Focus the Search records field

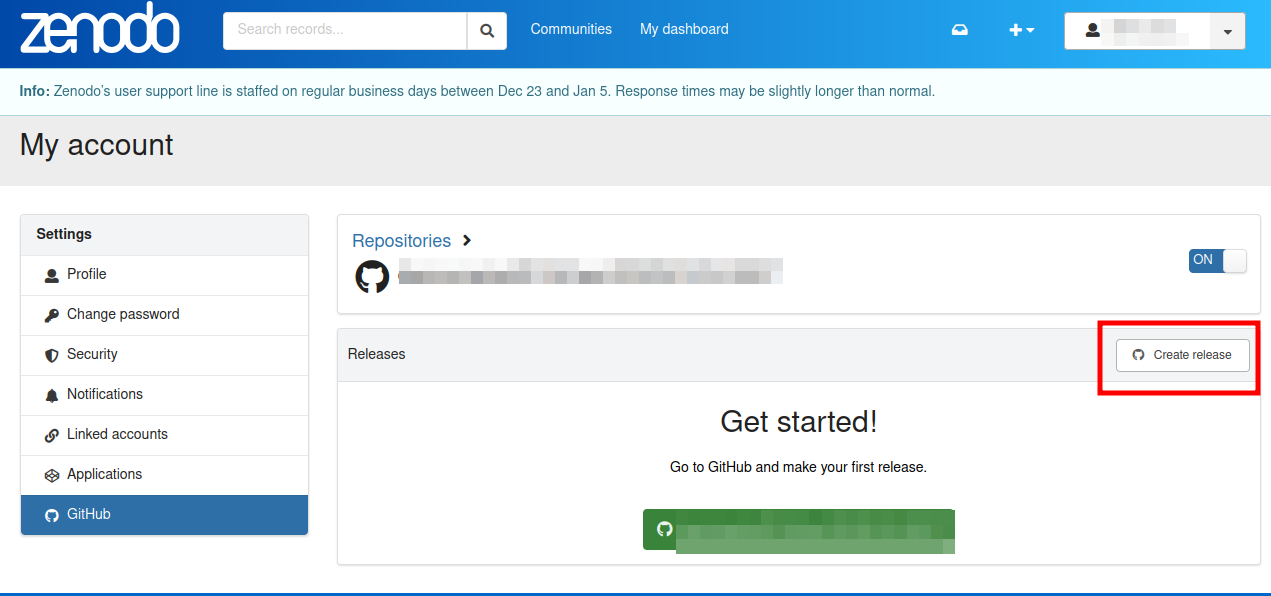pos(345,31)
